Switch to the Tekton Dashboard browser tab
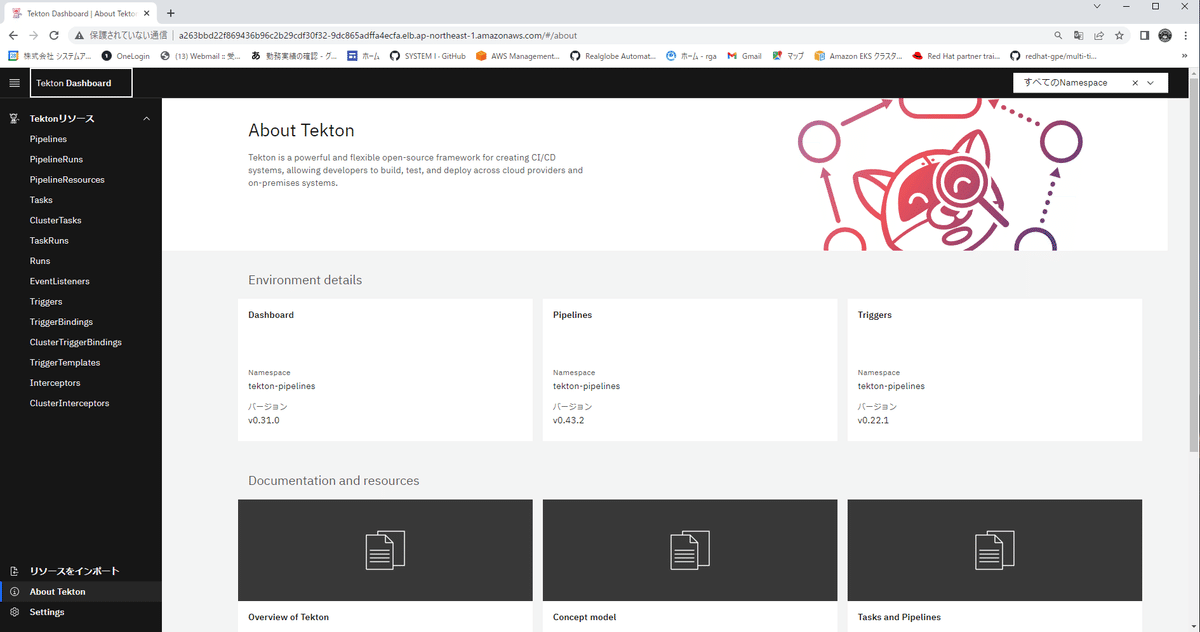 pos(70,13)
